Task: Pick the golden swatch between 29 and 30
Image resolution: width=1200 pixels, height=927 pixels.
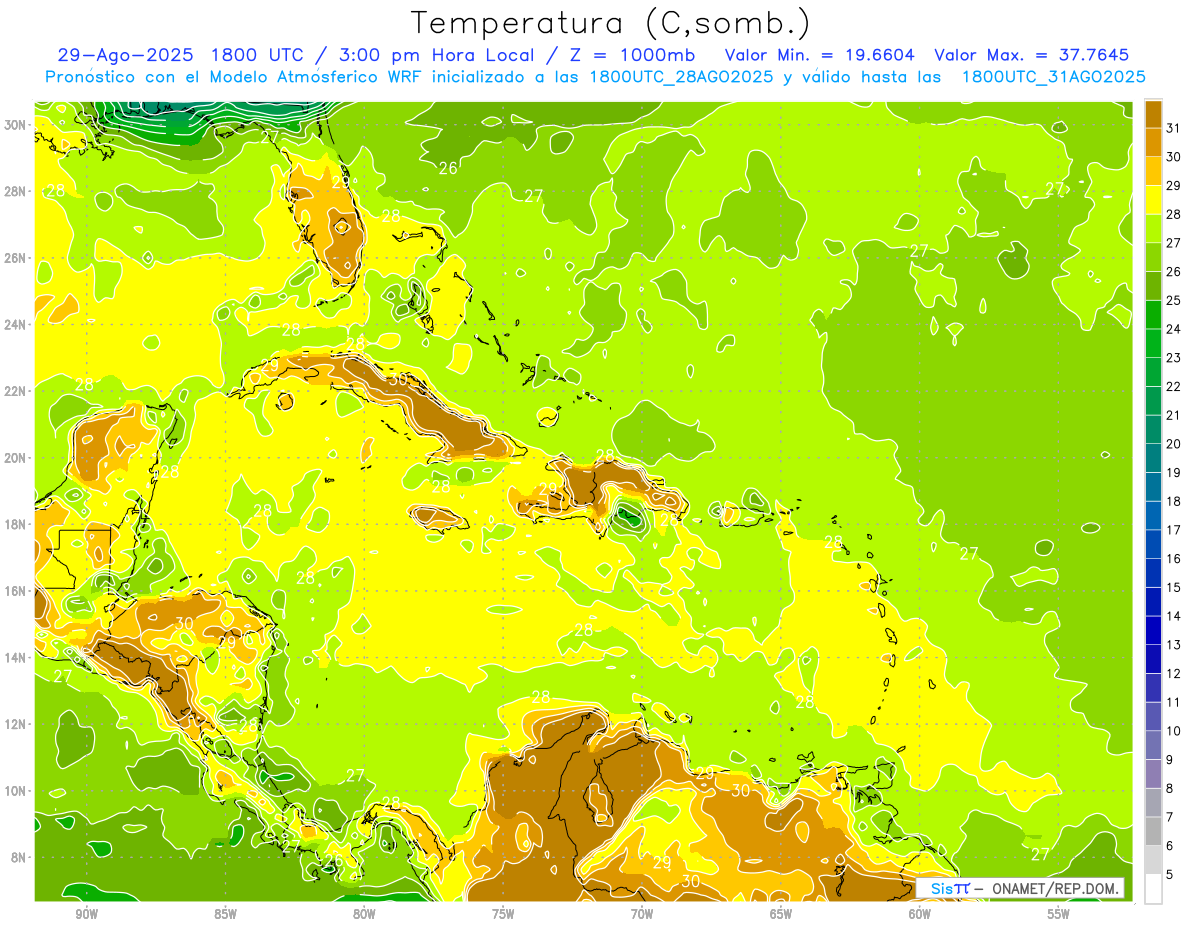Action: point(1153,171)
